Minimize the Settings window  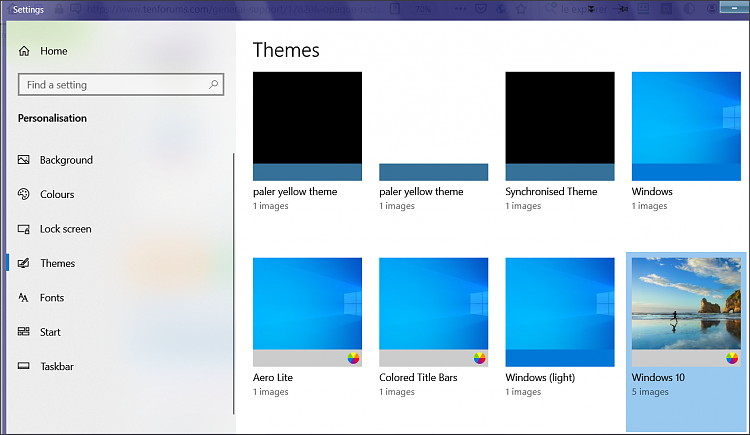pos(734,8)
